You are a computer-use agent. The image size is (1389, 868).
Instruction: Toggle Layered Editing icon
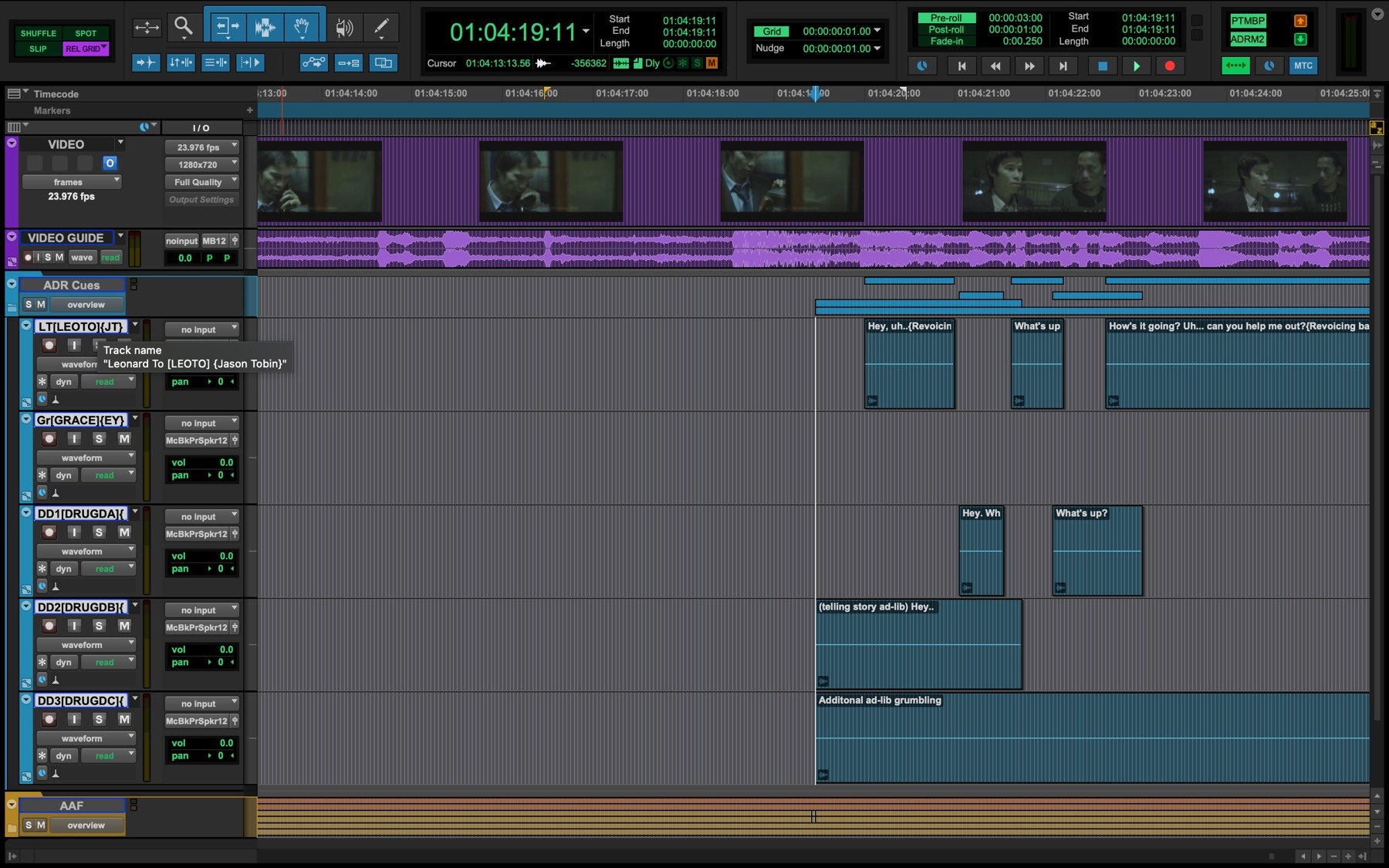pyautogui.click(x=383, y=62)
